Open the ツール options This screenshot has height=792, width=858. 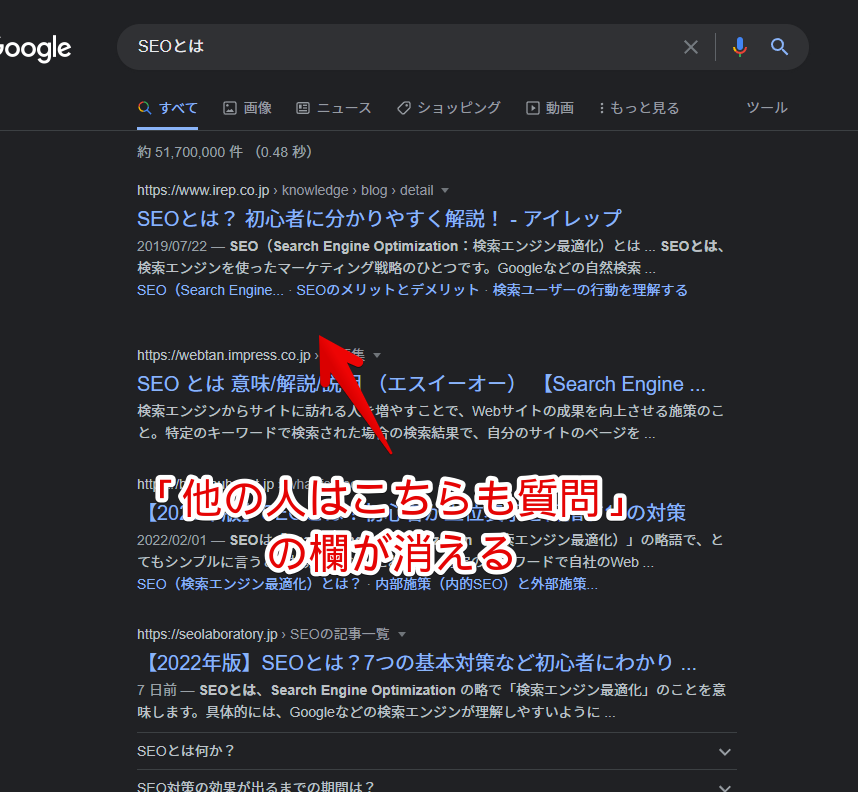pyautogui.click(x=767, y=108)
